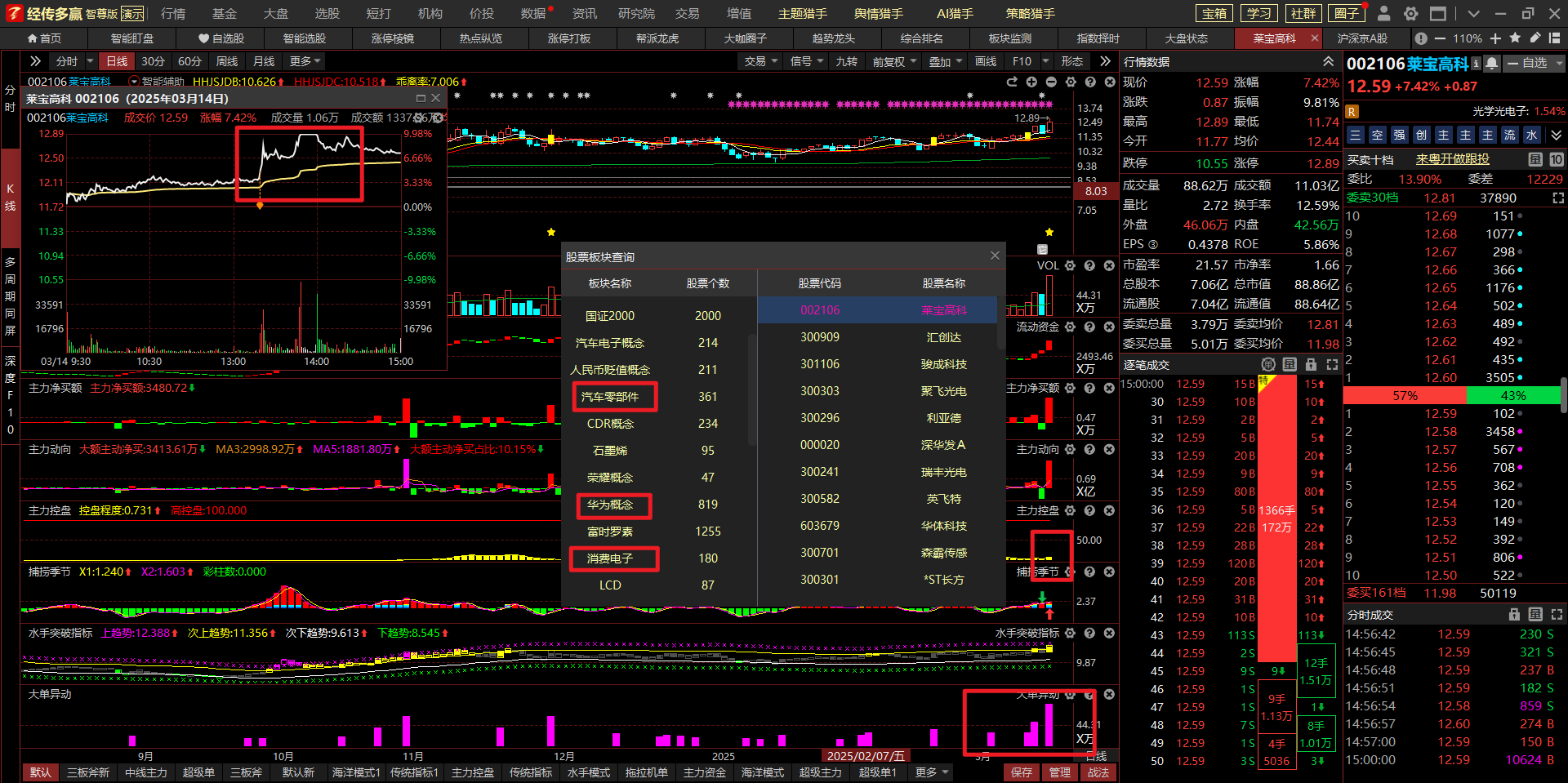
Task: Open the 交易 dropdown in chart toolbar
Action: (x=760, y=61)
